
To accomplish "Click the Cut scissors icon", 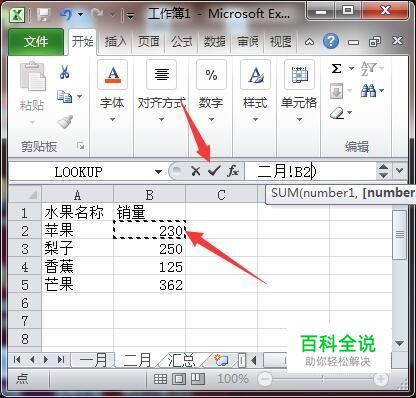I will pos(64,71).
